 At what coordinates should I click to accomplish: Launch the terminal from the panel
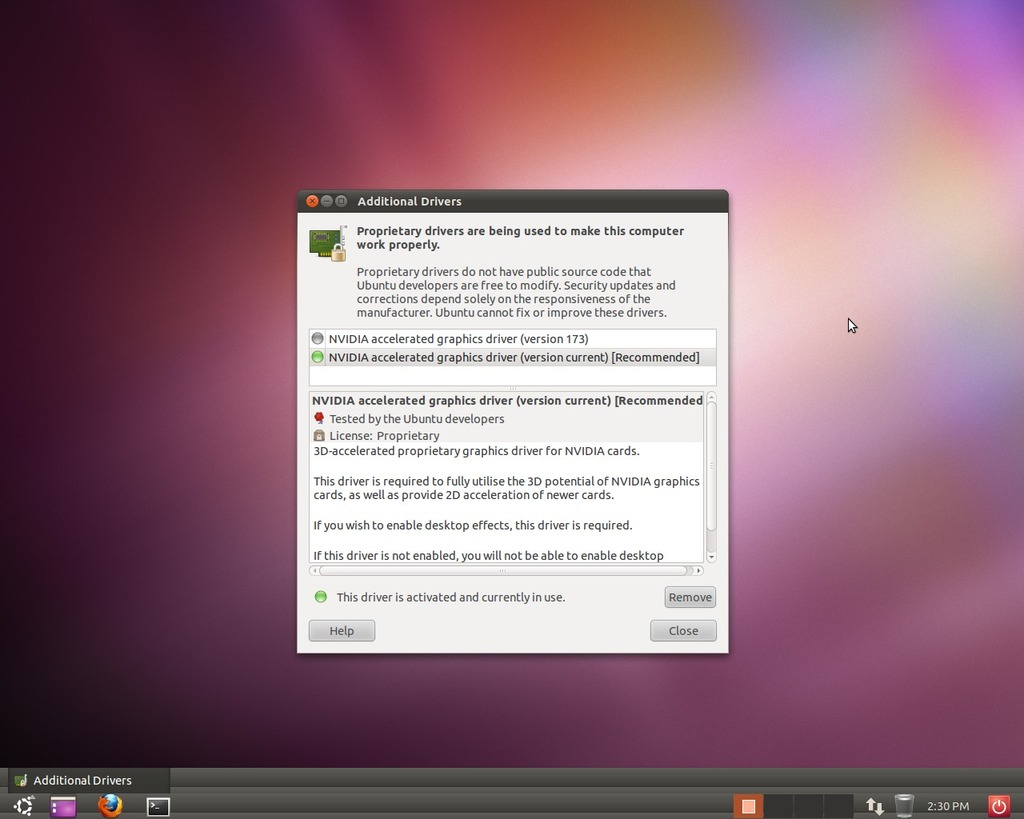(158, 807)
